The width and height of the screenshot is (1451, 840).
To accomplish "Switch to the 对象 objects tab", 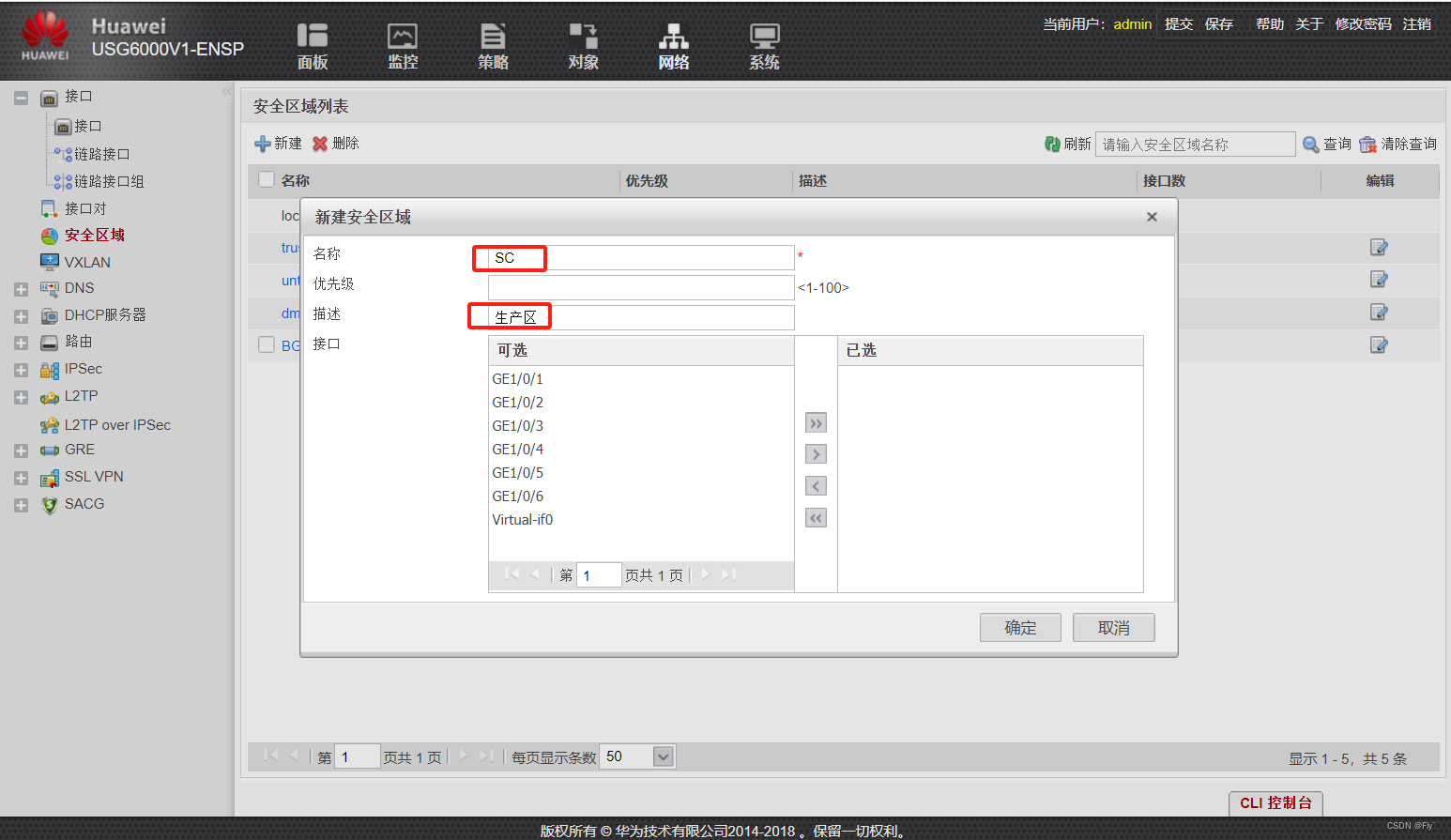I will (583, 46).
